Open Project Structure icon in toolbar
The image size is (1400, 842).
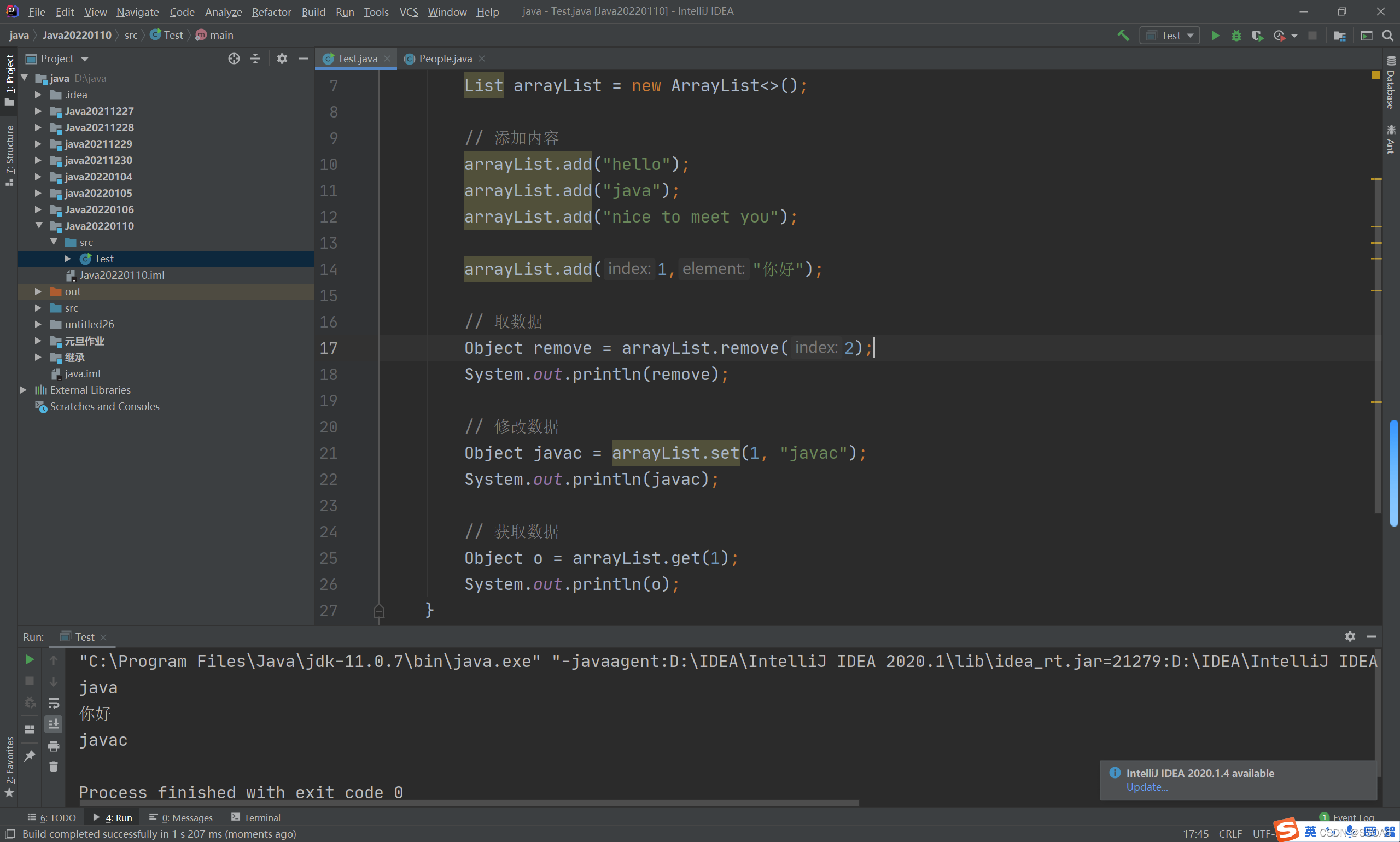1339,35
